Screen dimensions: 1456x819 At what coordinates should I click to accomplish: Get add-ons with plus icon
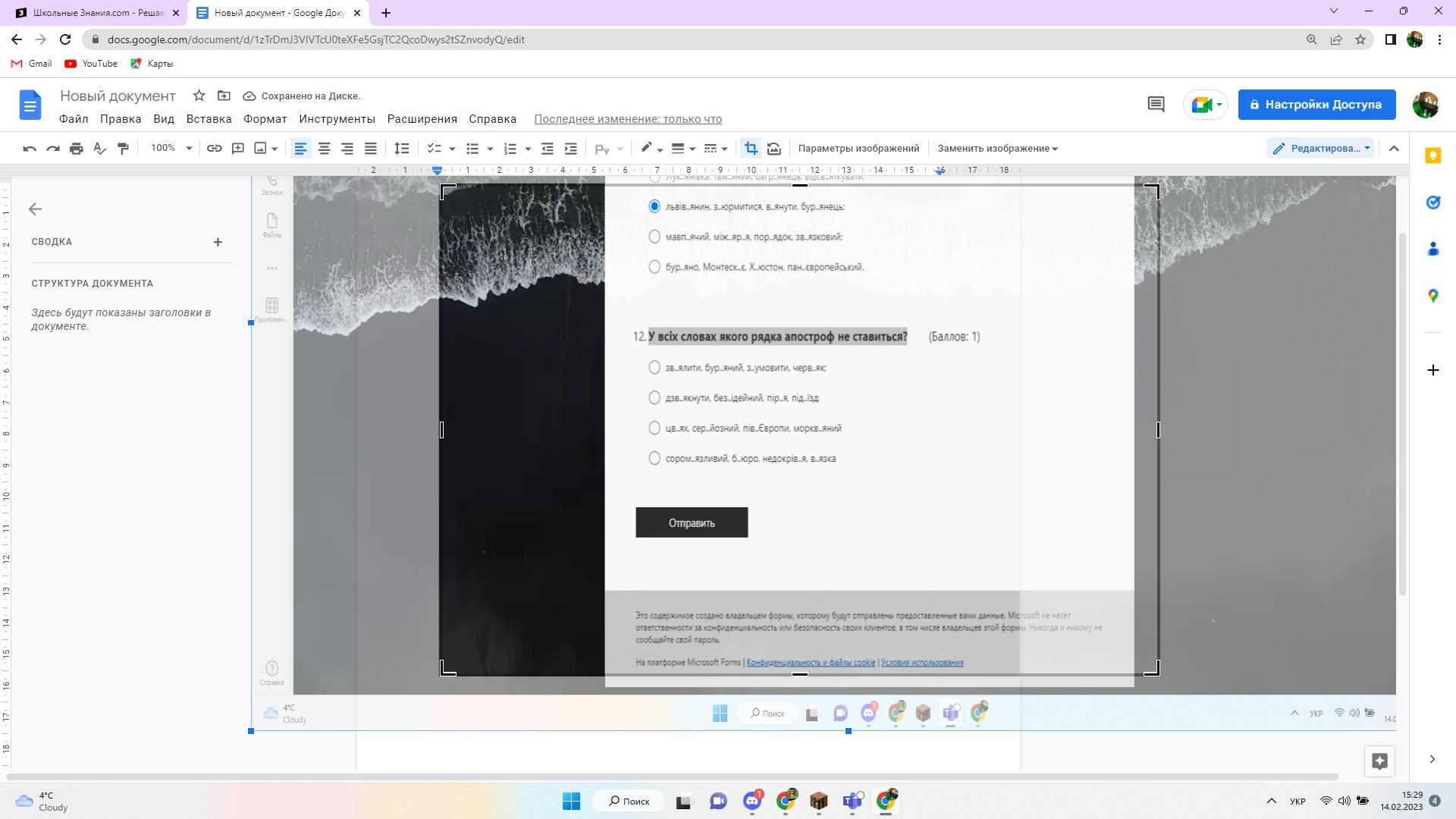pyautogui.click(x=1433, y=370)
